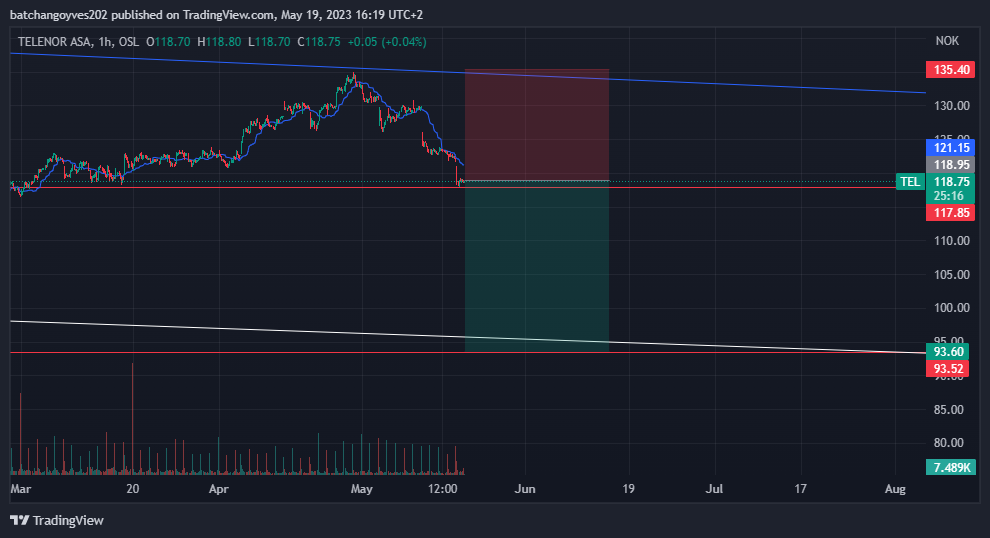The image size is (990, 538).
Task: Select the TELENOR ASA symbol title
Action: point(54,42)
